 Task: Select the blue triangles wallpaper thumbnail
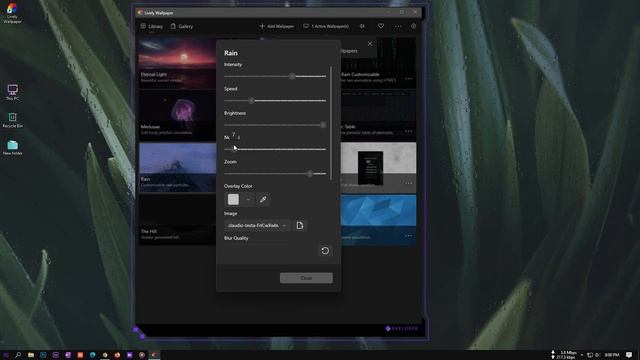click(x=378, y=220)
